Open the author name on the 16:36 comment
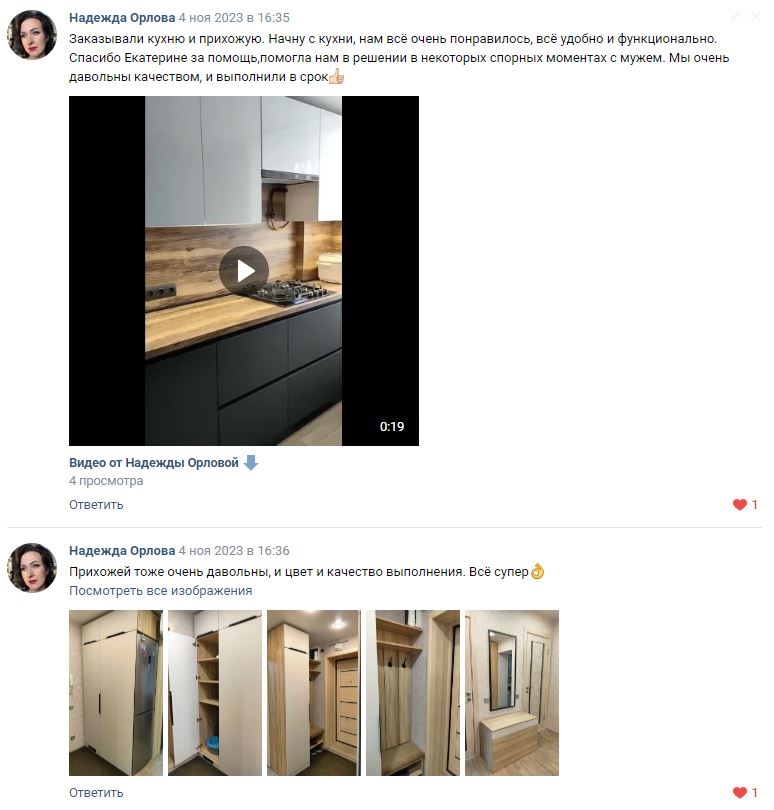This screenshot has width=774, height=810. [122, 551]
